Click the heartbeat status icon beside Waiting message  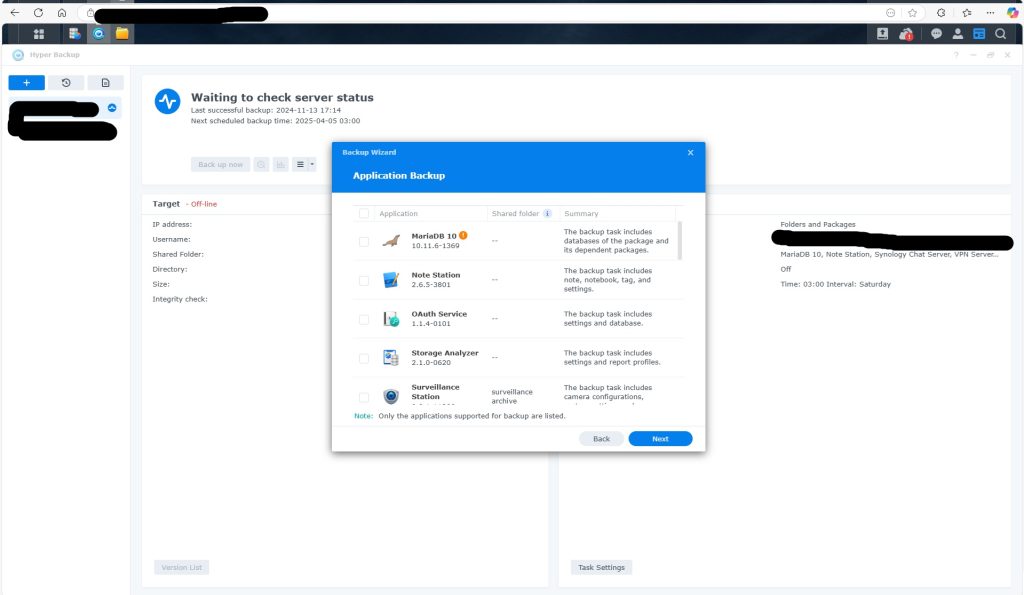(x=167, y=102)
